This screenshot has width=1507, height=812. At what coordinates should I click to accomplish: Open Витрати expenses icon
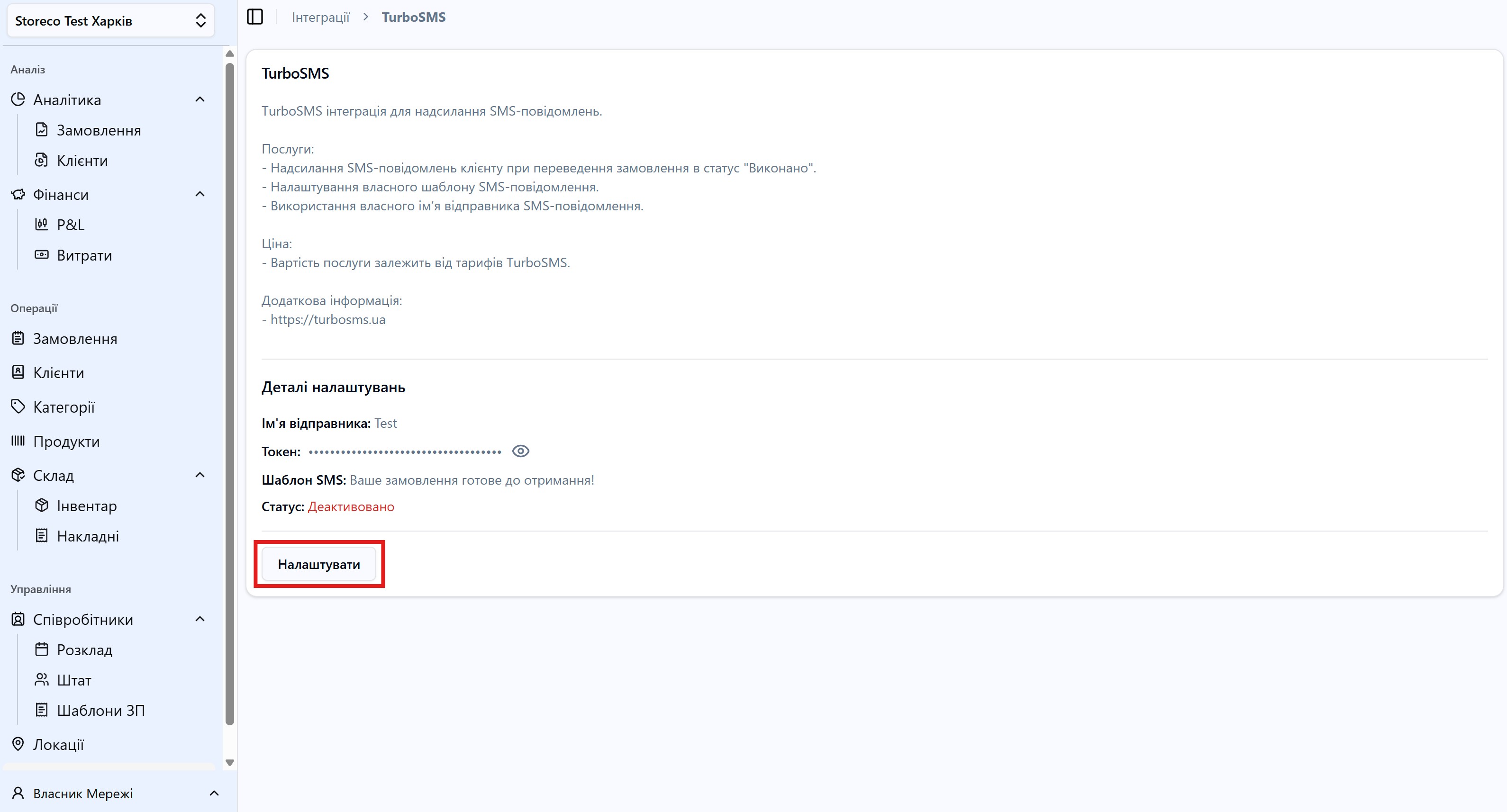pyautogui.click(x=42, y=254)
